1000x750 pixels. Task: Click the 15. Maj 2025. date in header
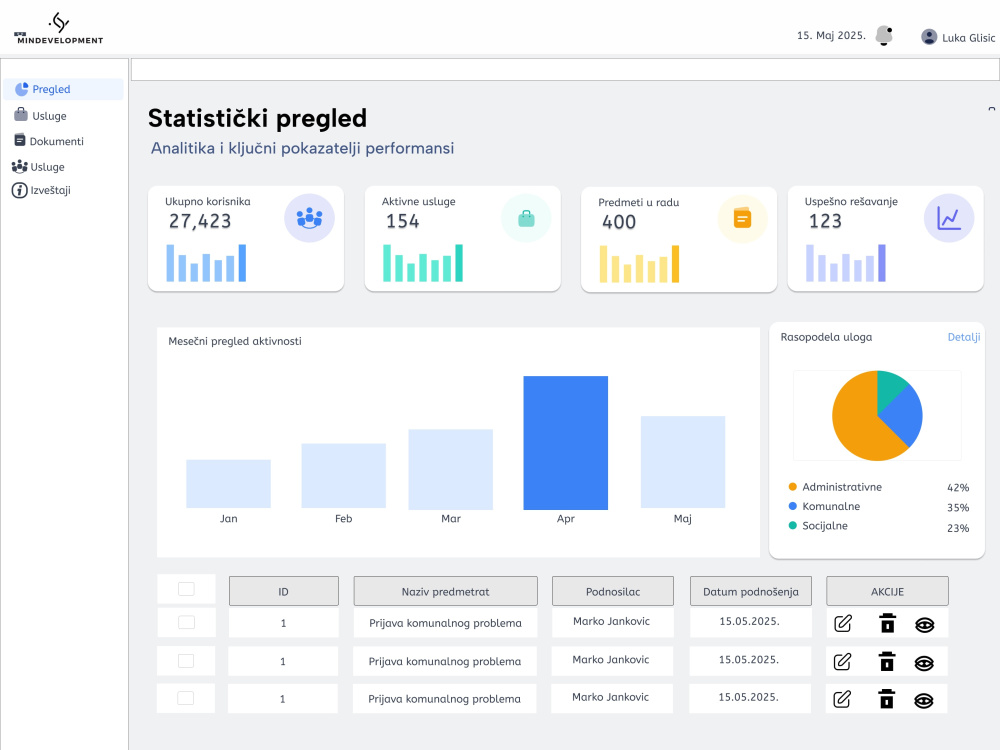tap(831, 36)
